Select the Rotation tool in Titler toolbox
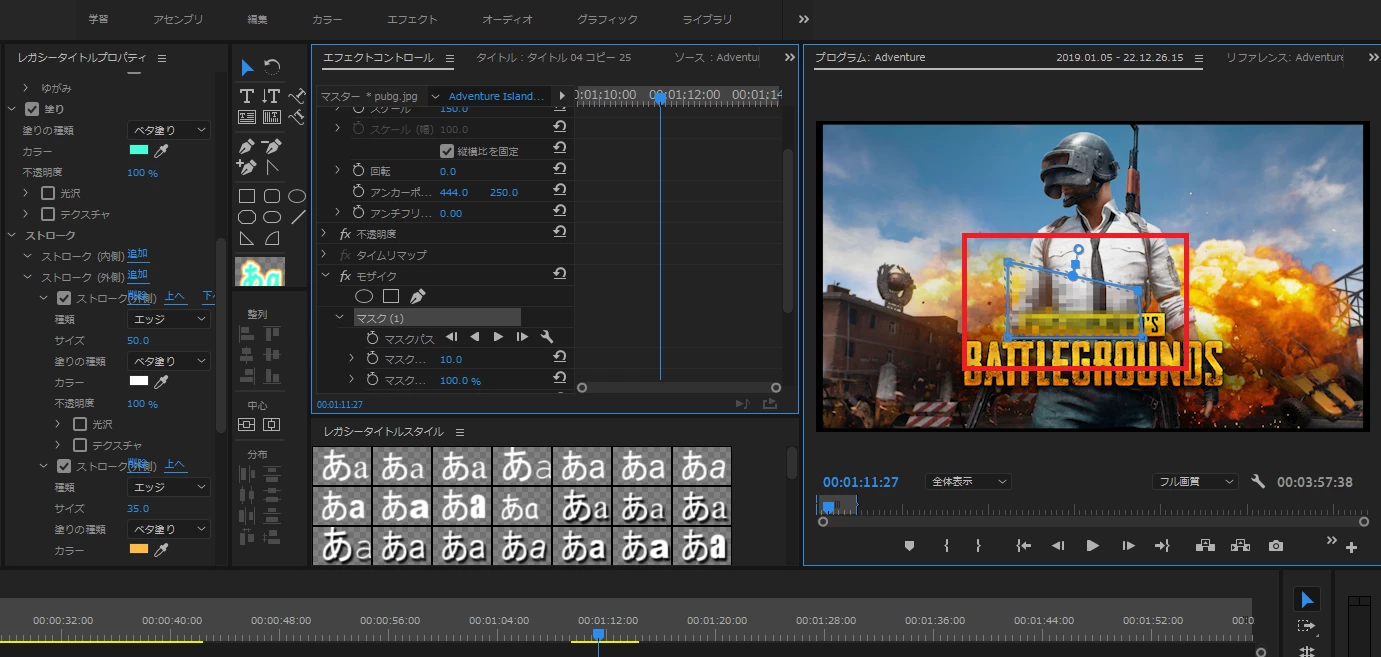1381x657 pixels. pyautogui.click(x=272, y=68)
